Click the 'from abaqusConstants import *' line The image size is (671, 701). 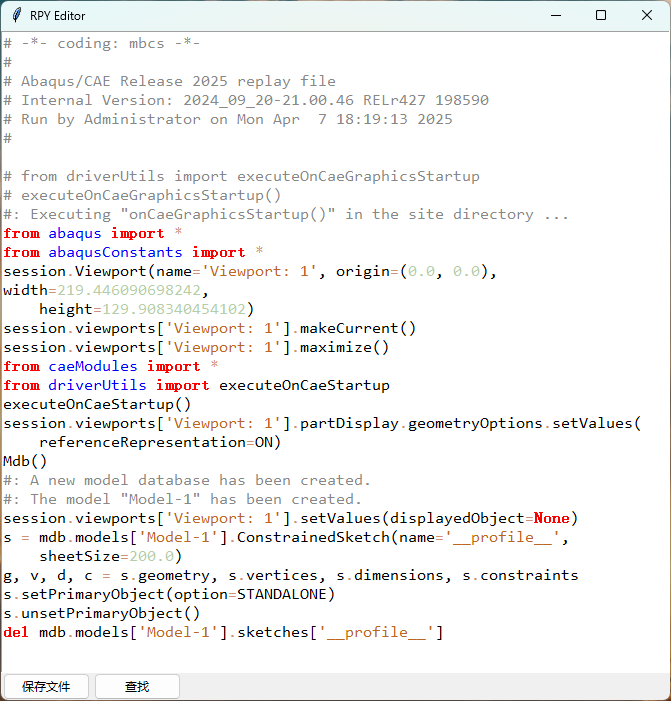[x=133, y=252]
